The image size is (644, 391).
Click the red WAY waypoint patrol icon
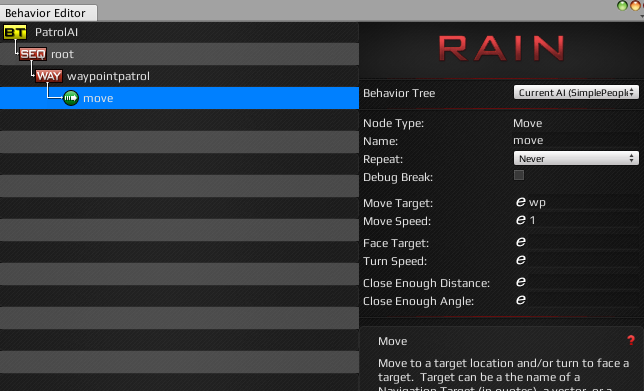[49, 76]
